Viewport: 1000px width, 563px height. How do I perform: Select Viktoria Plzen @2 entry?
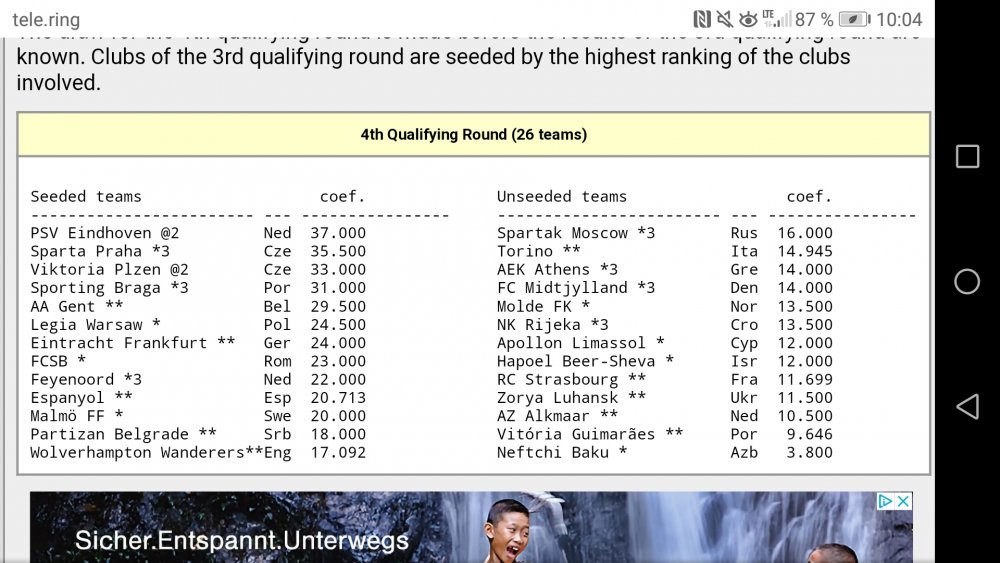coord(110,270)
